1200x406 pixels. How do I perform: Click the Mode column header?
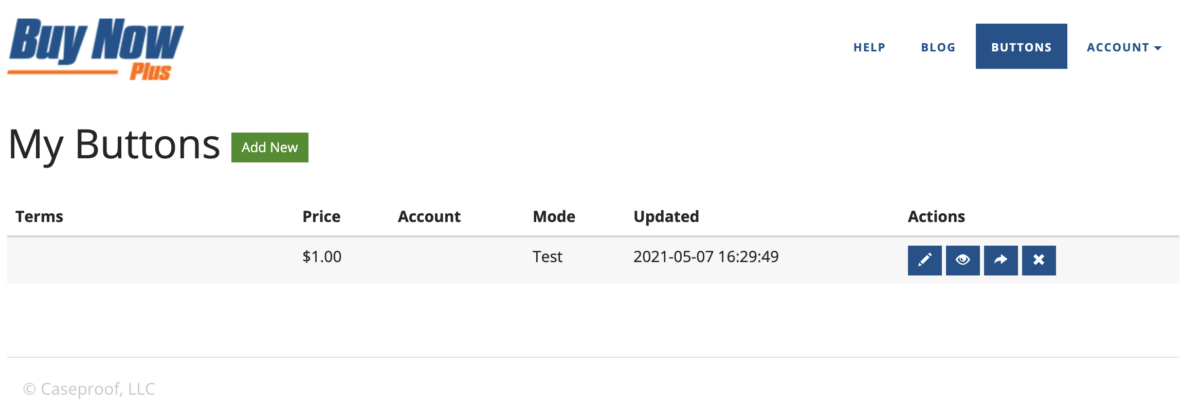tap(554, 216)
